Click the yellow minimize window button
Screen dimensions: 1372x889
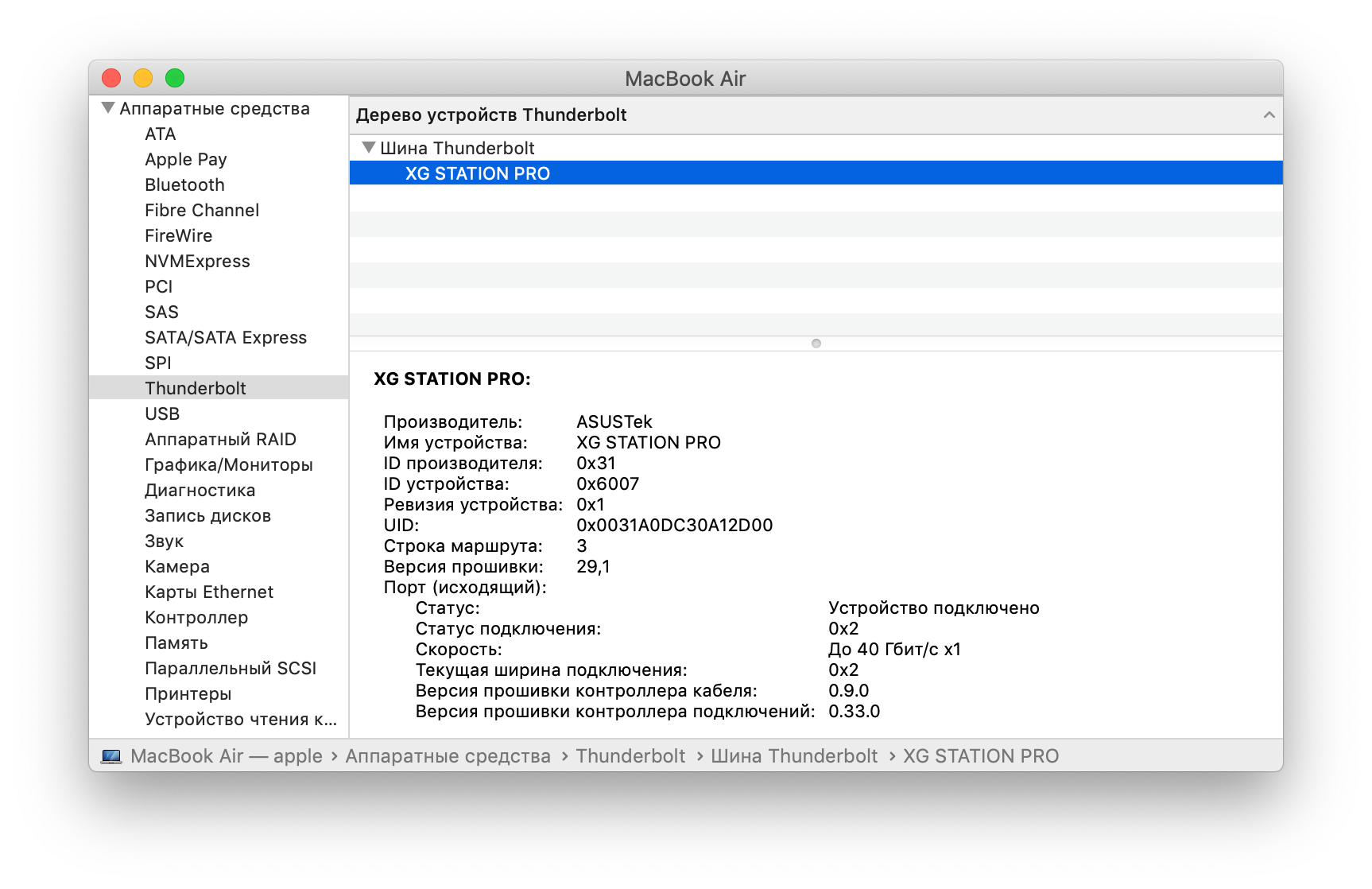coord(143,78)
